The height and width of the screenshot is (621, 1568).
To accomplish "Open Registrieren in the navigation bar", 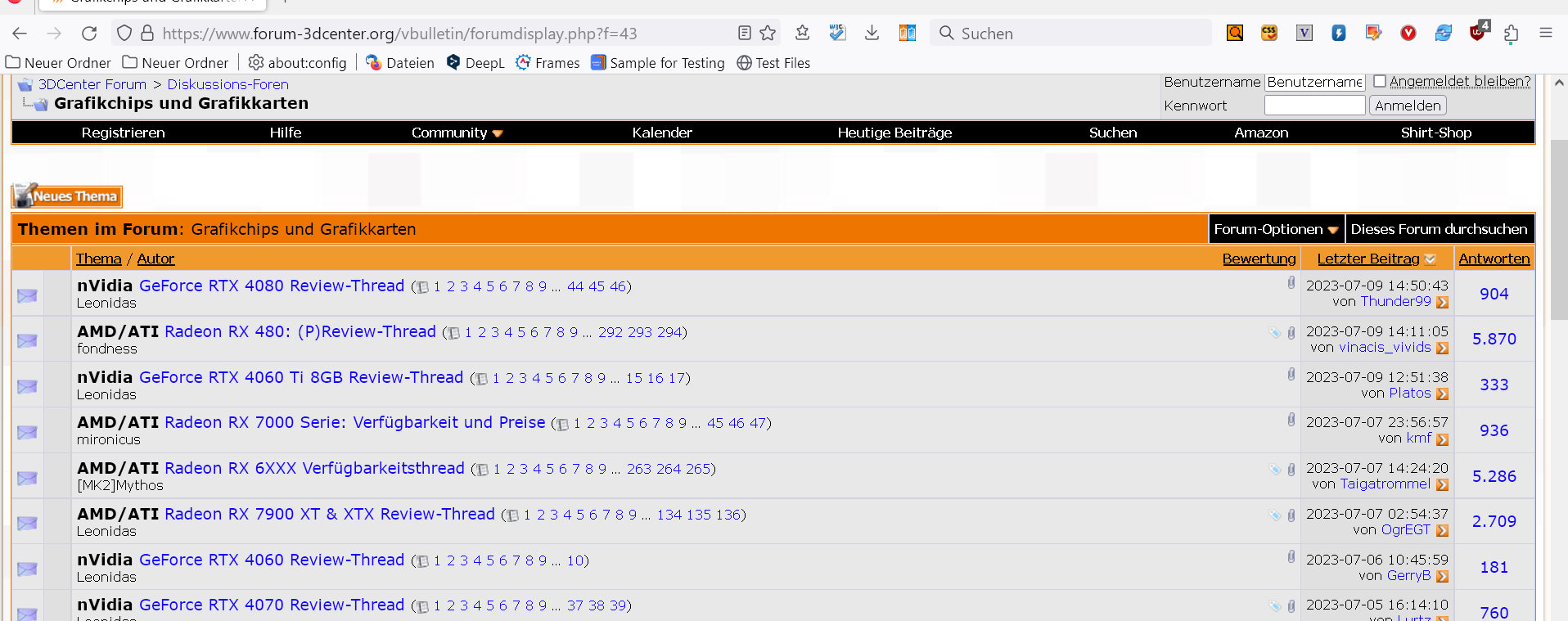I will pos(123,133).
